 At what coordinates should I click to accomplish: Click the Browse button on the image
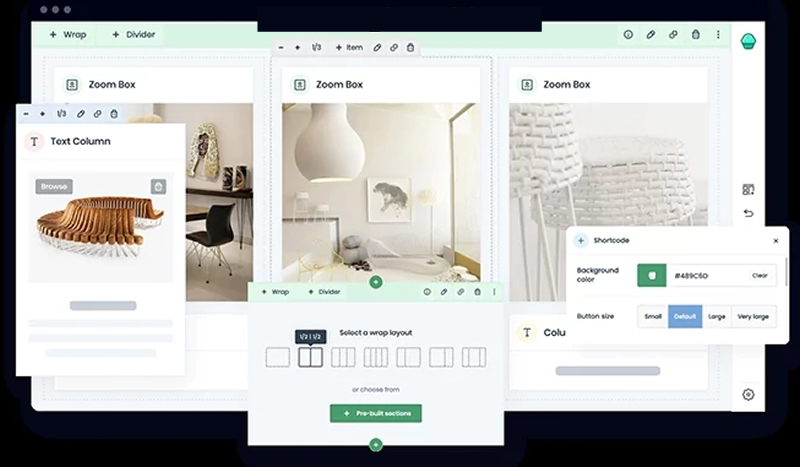[54, 187]
